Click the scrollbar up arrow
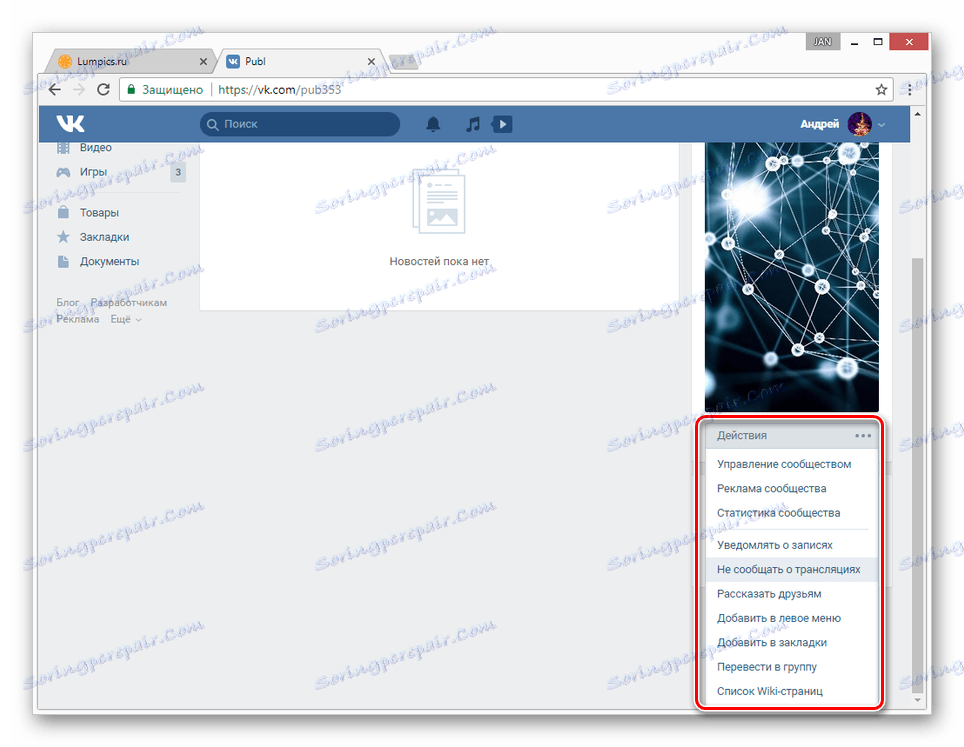This screenshot has width=964, height=747. pos(917,114)
